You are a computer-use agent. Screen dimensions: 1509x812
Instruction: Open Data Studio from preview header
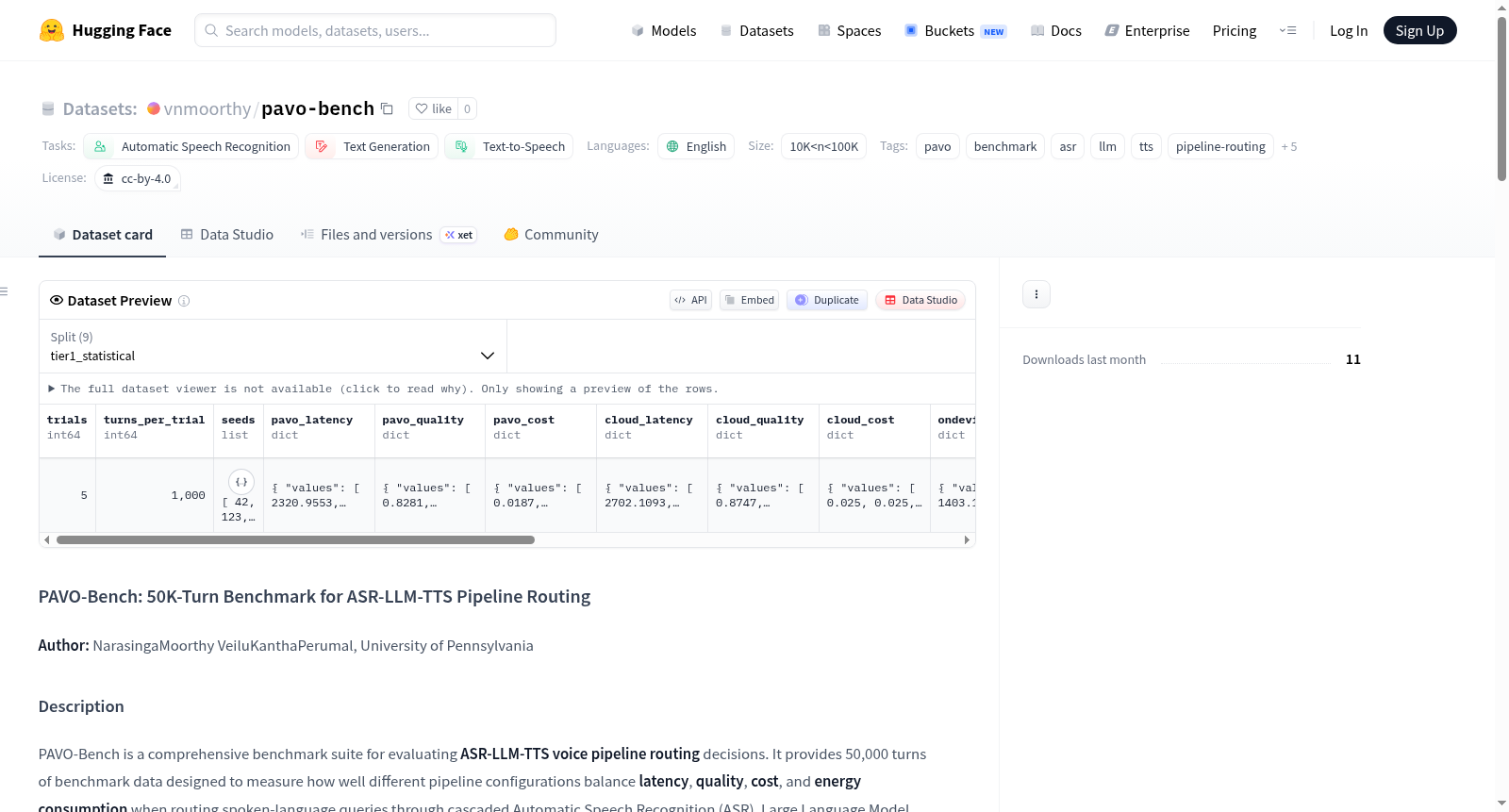(x=920, y=300)
